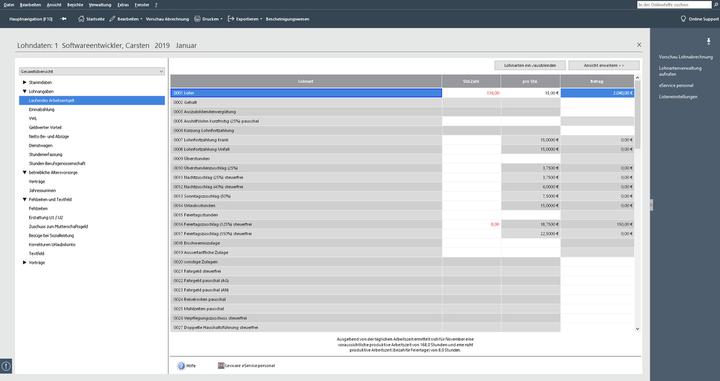Image resolution: width=720 pixels, height=381 pixels.
Task: Pin the right sidebar with pin icon
Action: (x=709, y=42)
